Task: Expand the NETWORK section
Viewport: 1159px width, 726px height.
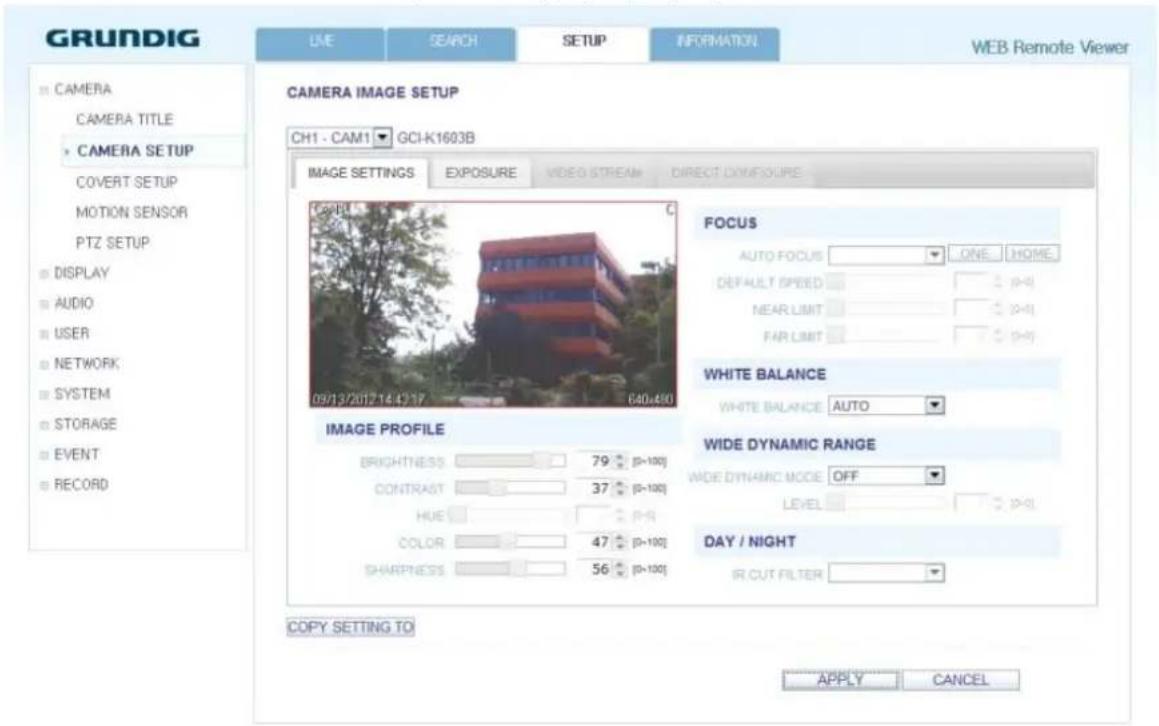Action: pyautogui.click(x=44, y=364)
